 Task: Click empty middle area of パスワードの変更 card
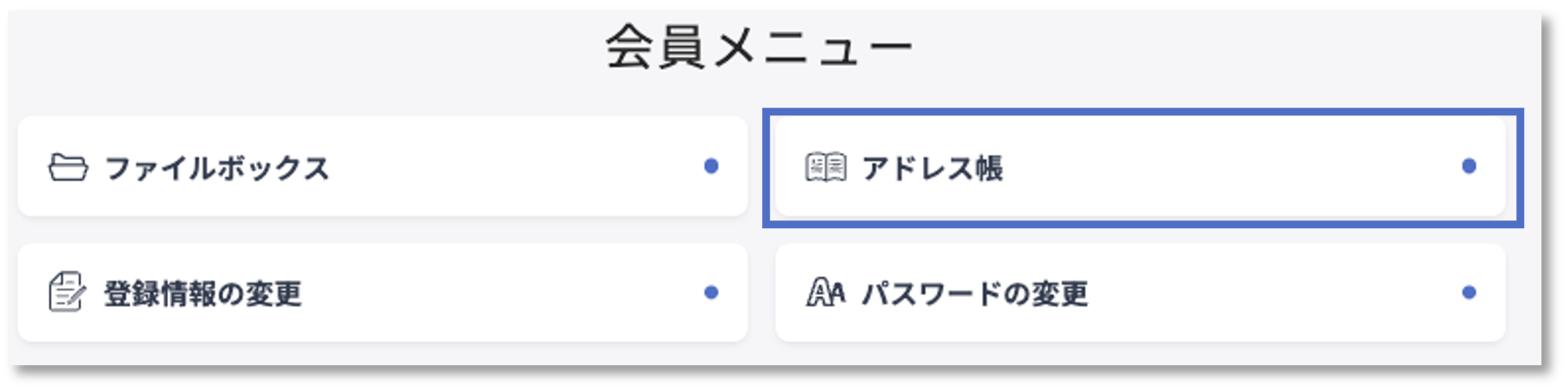pyautogui.click(x=1276, y=293)
